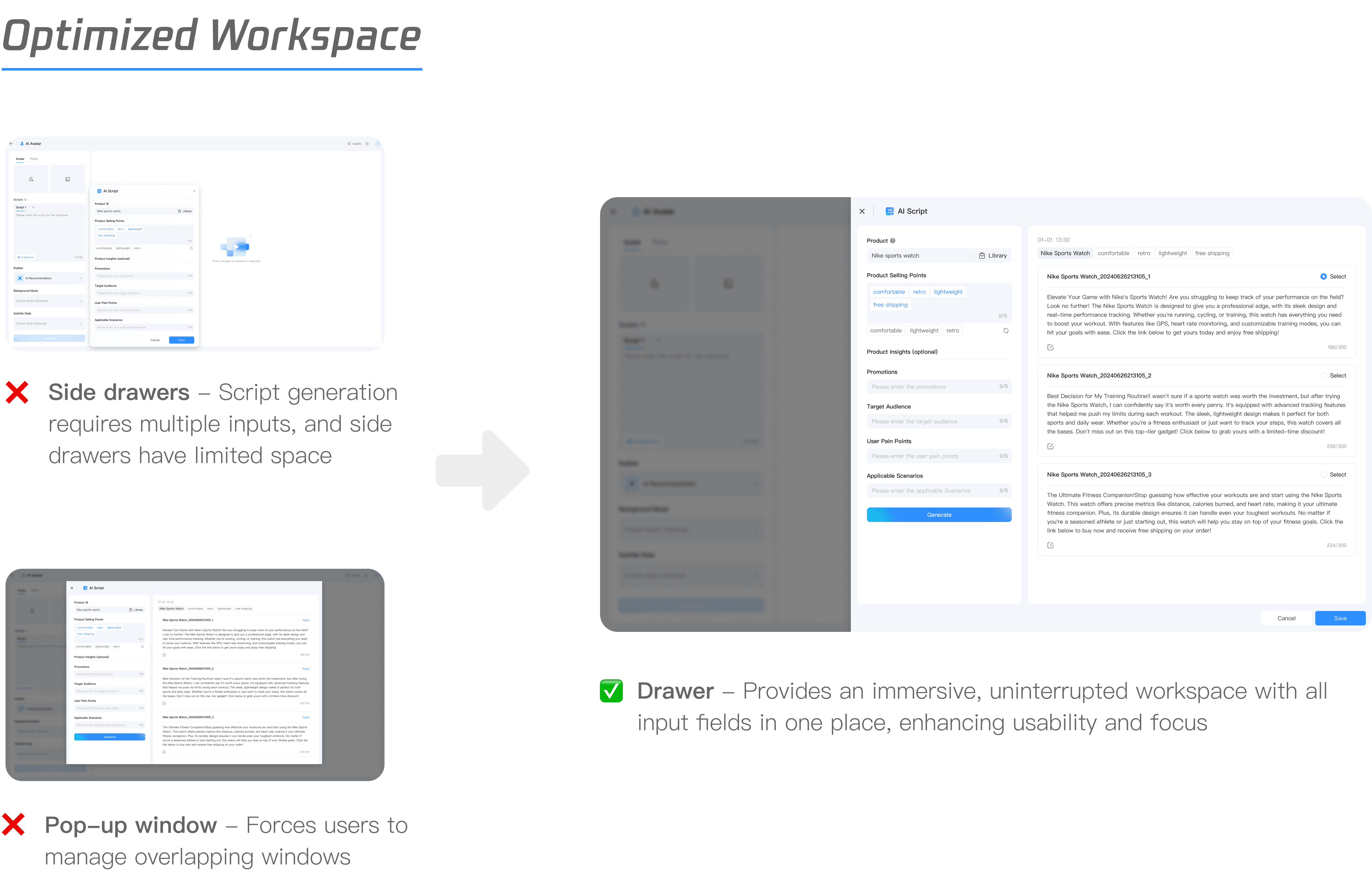
Task: Edit the first generated script
Action: (x=1050, y=347)
